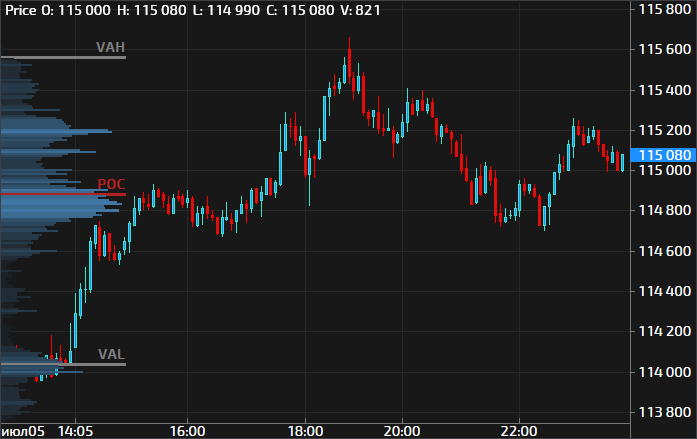
Task: Click the 113 800 price axis label
Action: pyautogui.click(x=665, y=412)
